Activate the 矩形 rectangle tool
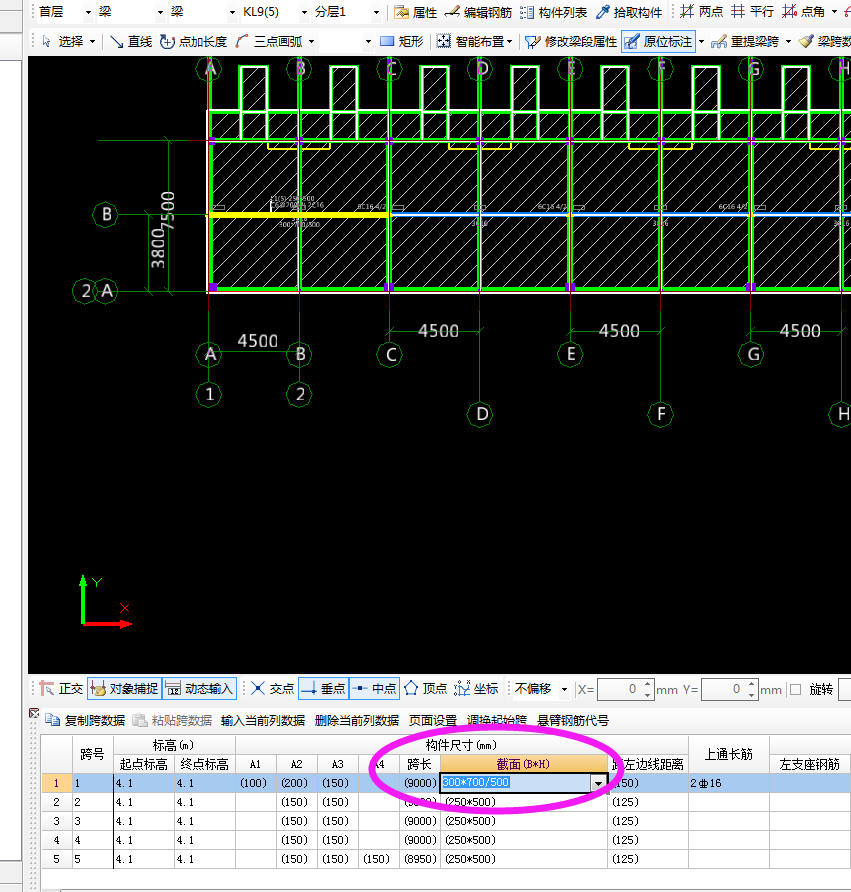851x892 pixels. (x=402, y=41)
